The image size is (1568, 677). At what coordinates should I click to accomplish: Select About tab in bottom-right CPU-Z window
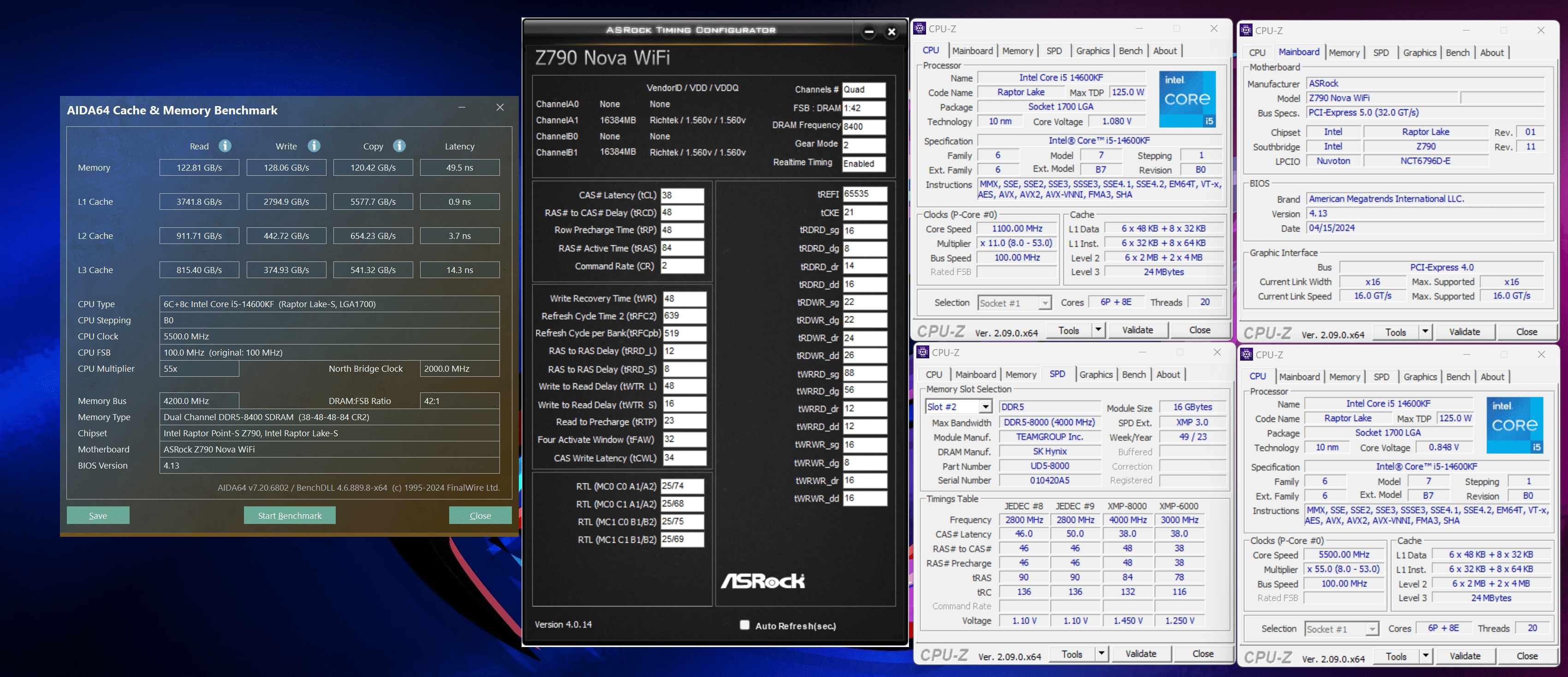click(x=1492, y=377)
